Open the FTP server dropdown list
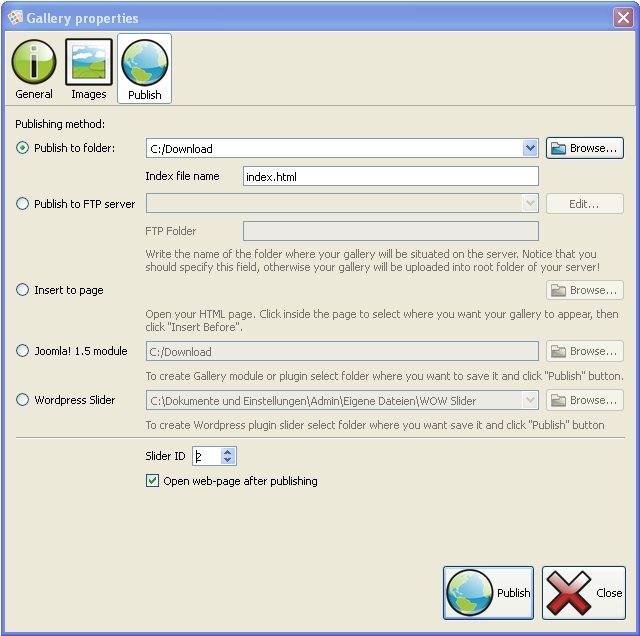The image size is (640, 636). pyautogui.click(x=530, y=204)
